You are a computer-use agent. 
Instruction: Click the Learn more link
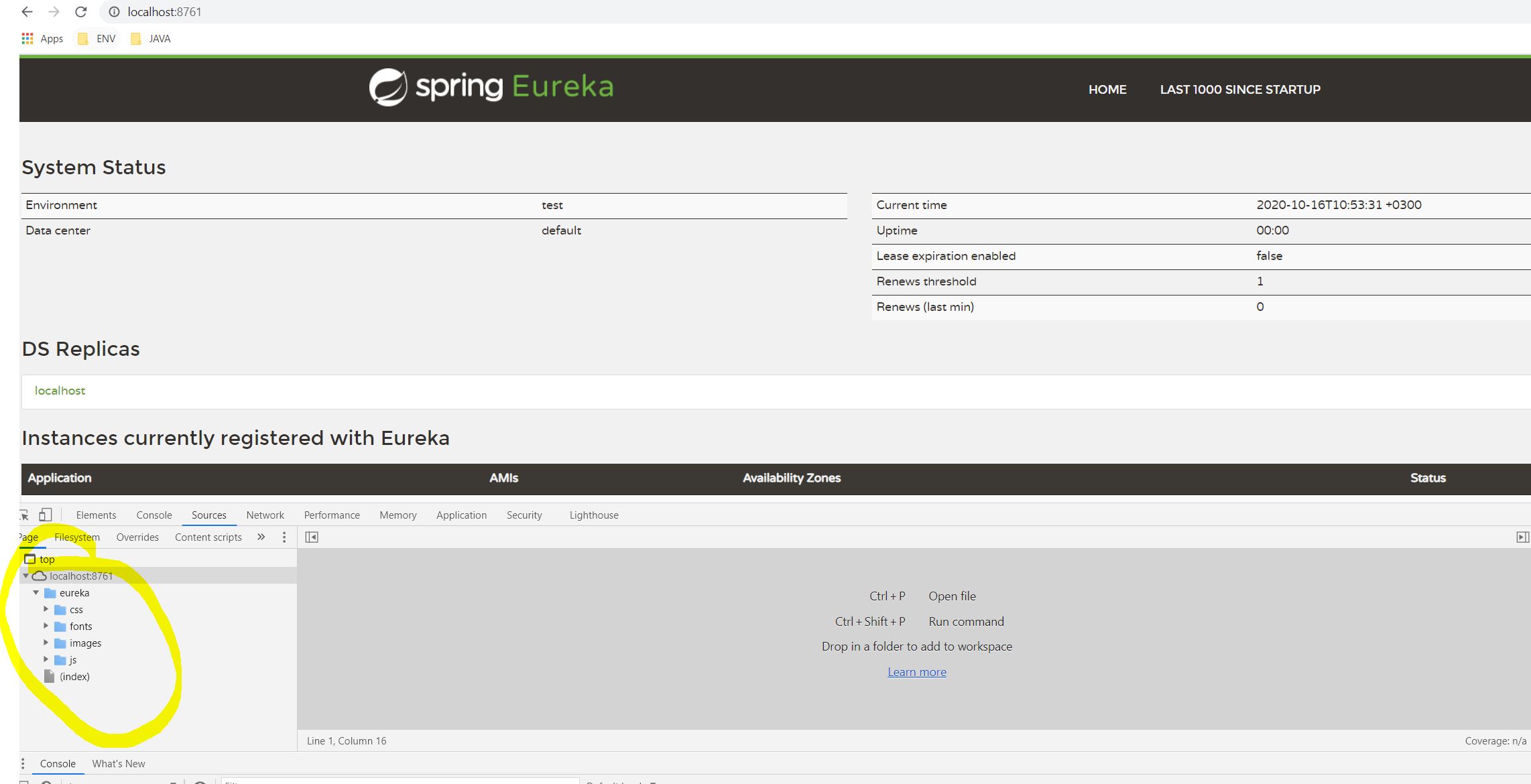click(x=916, y=672)
